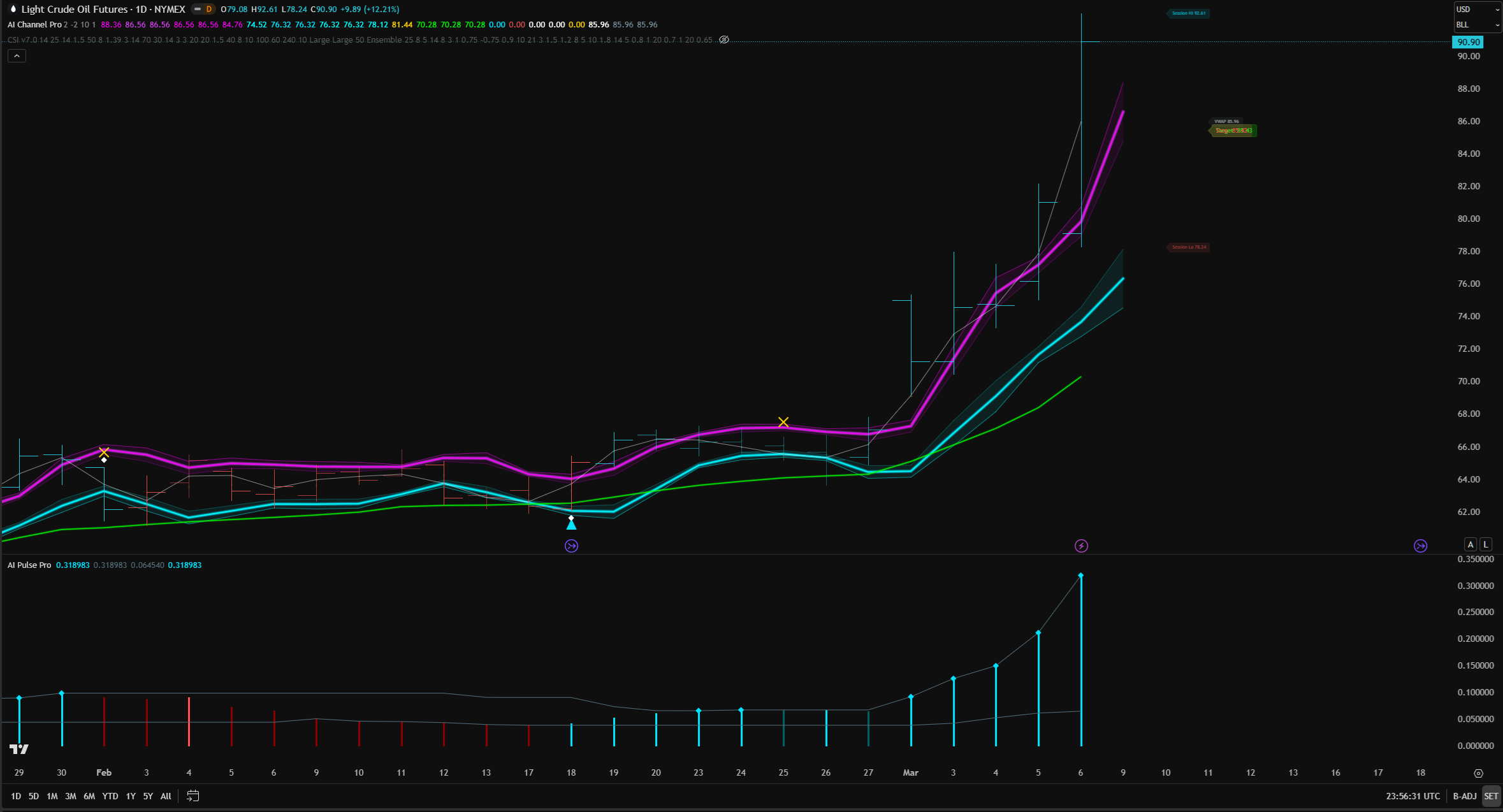Click the AI Channel Pro indicator title
Image resolution: width=1503 pixels, height=812 pixels.
(34, 24)
